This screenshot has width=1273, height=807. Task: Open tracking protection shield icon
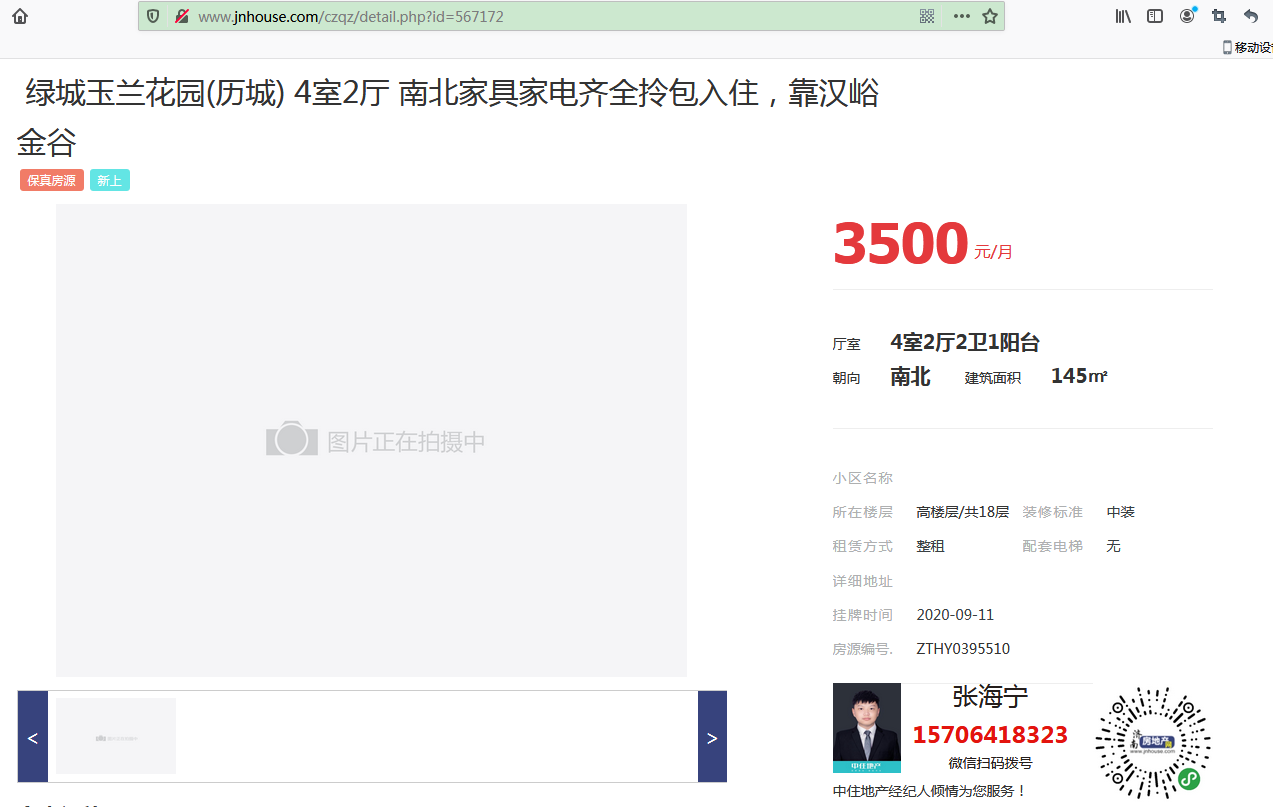[153, 16]
